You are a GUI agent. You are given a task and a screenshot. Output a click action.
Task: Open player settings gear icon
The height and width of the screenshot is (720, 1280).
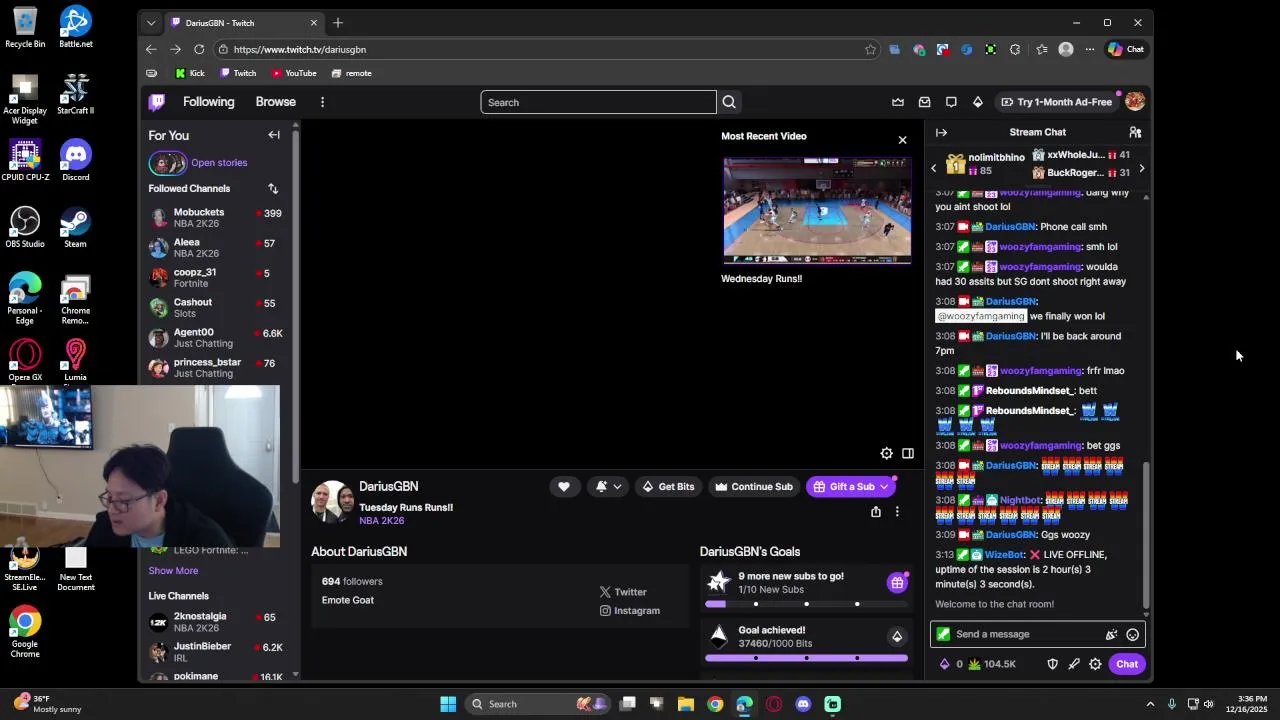coord(886,453)
